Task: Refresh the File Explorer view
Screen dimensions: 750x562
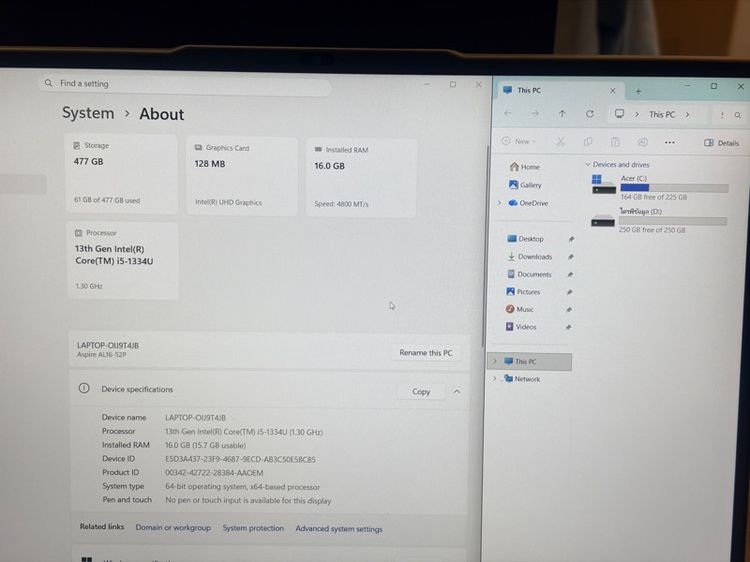Action: coord(590,114)
